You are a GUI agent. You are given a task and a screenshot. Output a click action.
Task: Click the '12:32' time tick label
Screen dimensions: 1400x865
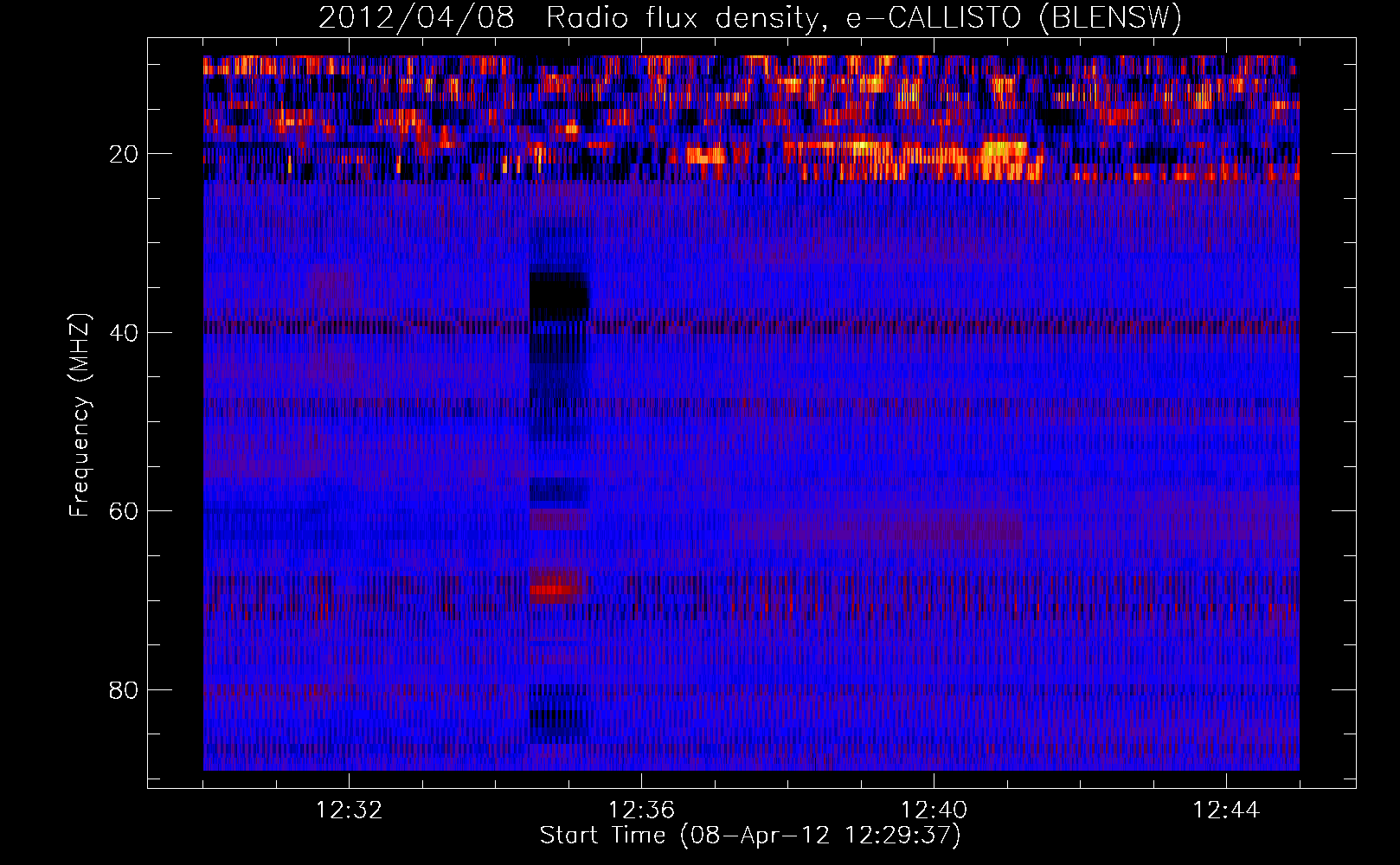point(349,811)
